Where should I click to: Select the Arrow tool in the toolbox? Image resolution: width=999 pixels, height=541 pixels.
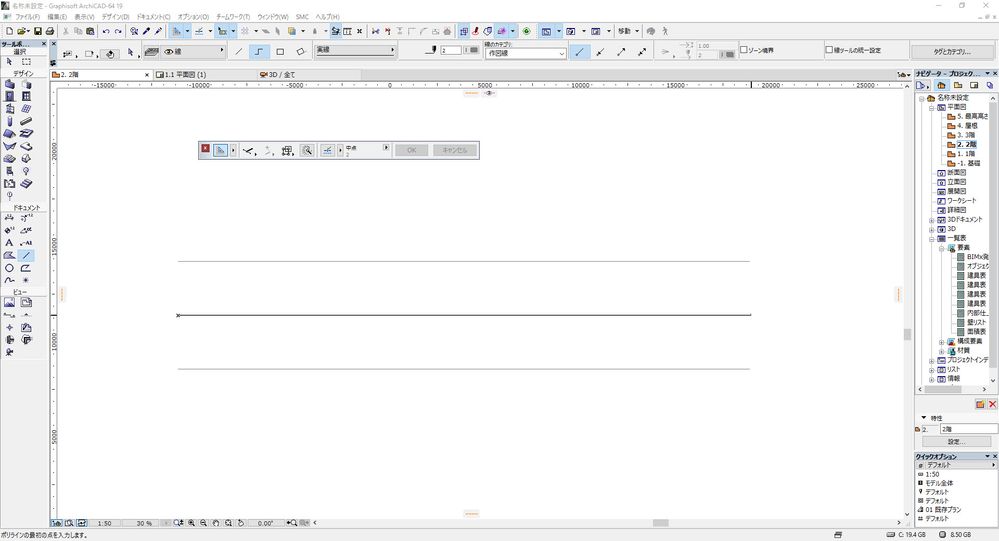point(9,62)
